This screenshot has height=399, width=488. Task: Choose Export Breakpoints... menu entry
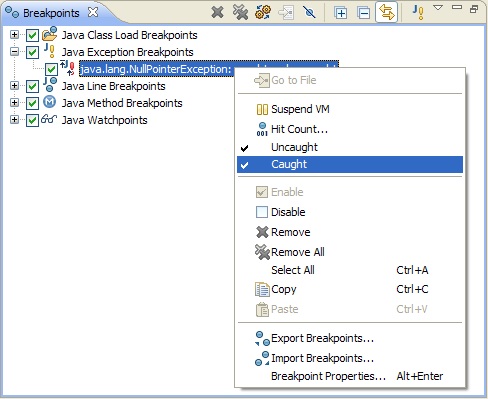tap(350, 338)
